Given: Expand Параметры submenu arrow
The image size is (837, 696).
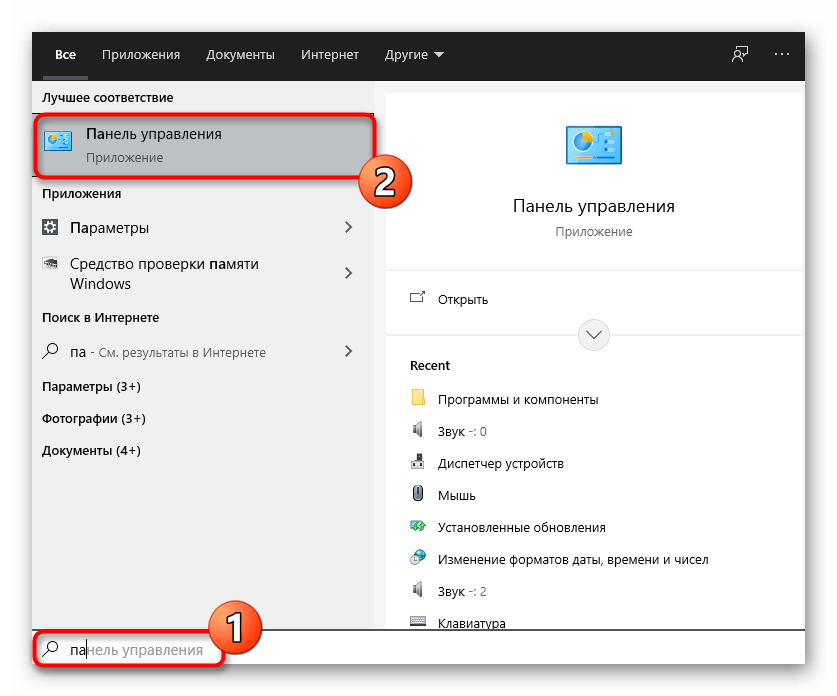Looking at the screenshot, I should pos(348,228).
